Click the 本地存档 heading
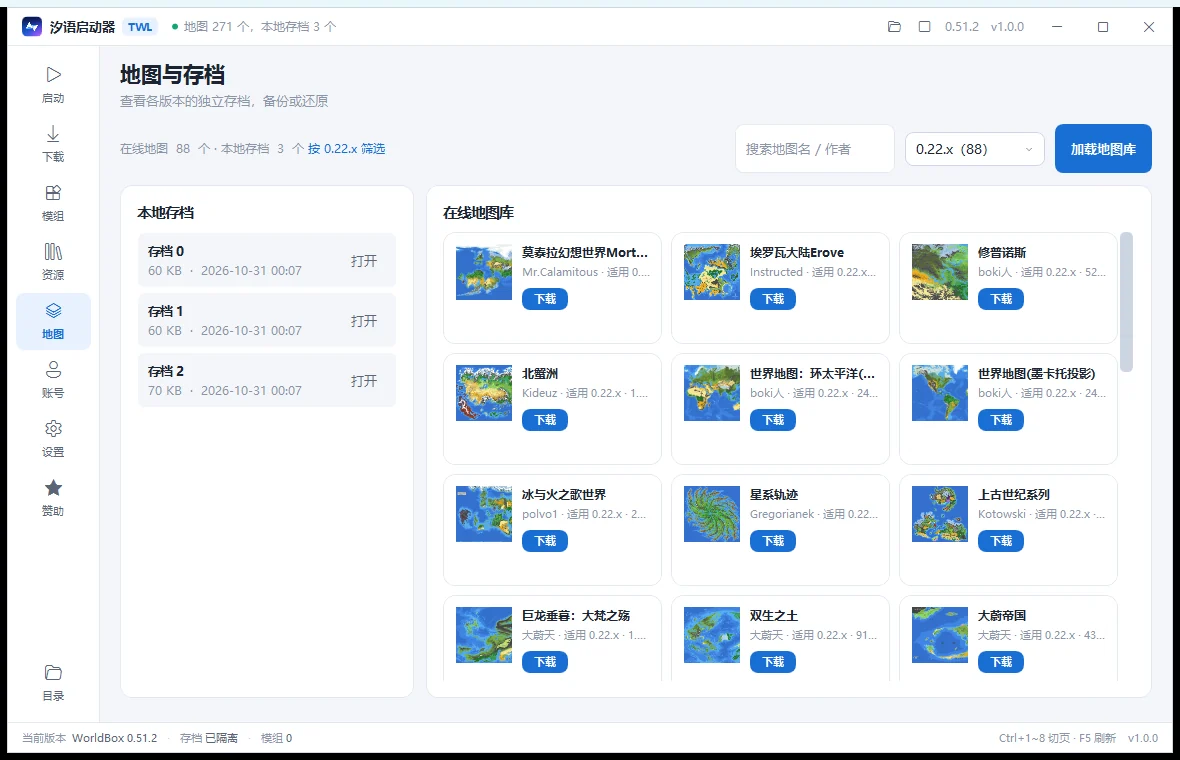The width and height of the screenshot is (1180, 760). (166, 213)
